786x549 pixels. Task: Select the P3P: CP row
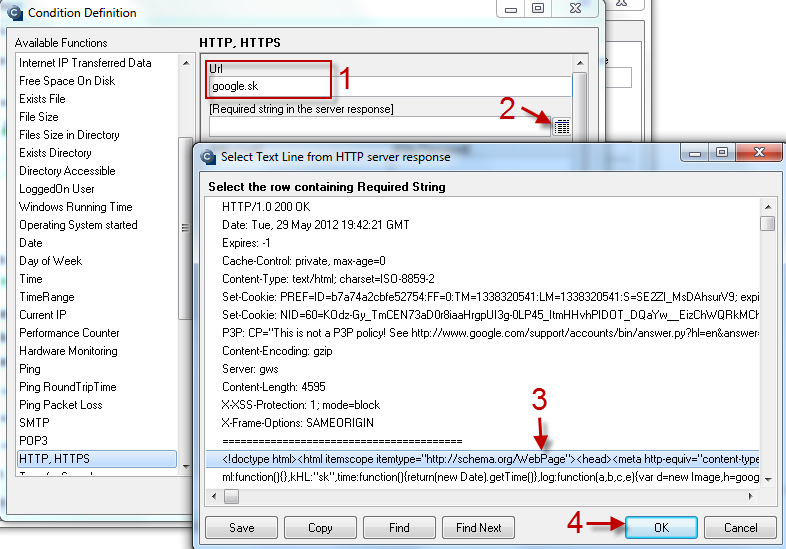[x=482, y=333]
